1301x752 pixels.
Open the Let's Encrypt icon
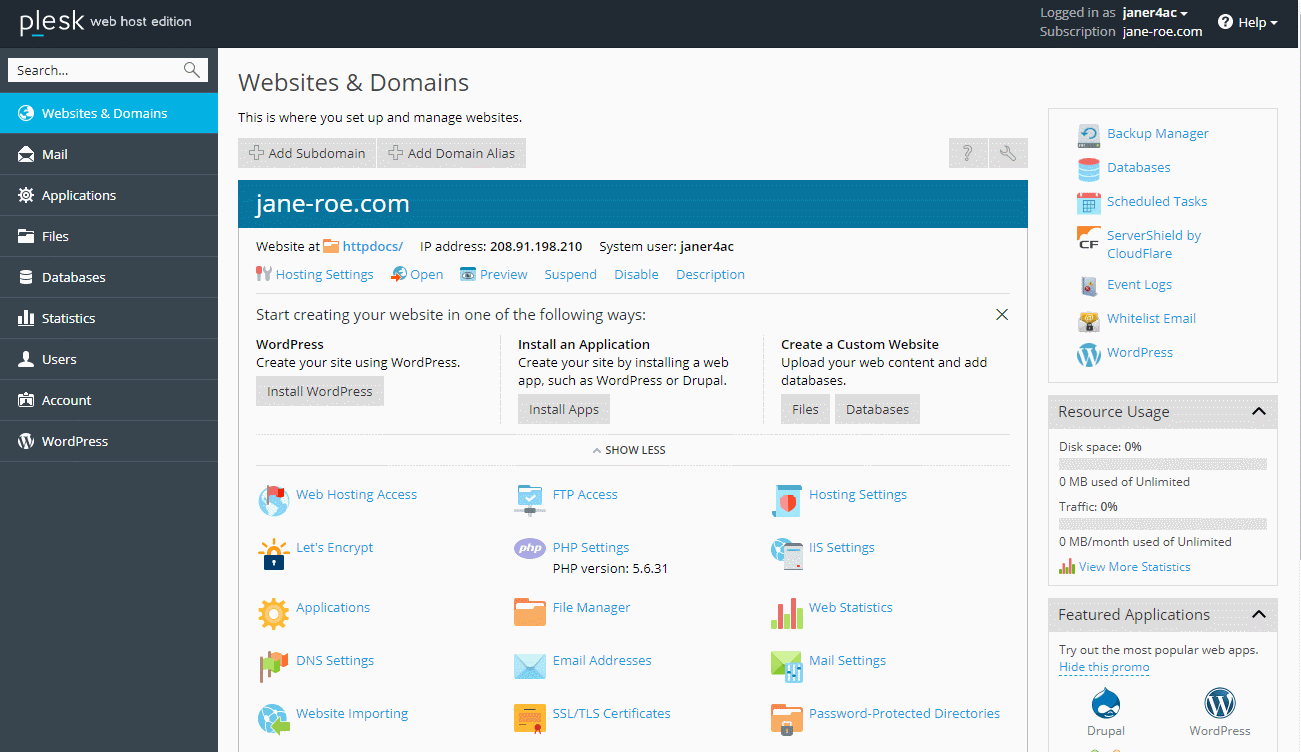tap(273, 553)
